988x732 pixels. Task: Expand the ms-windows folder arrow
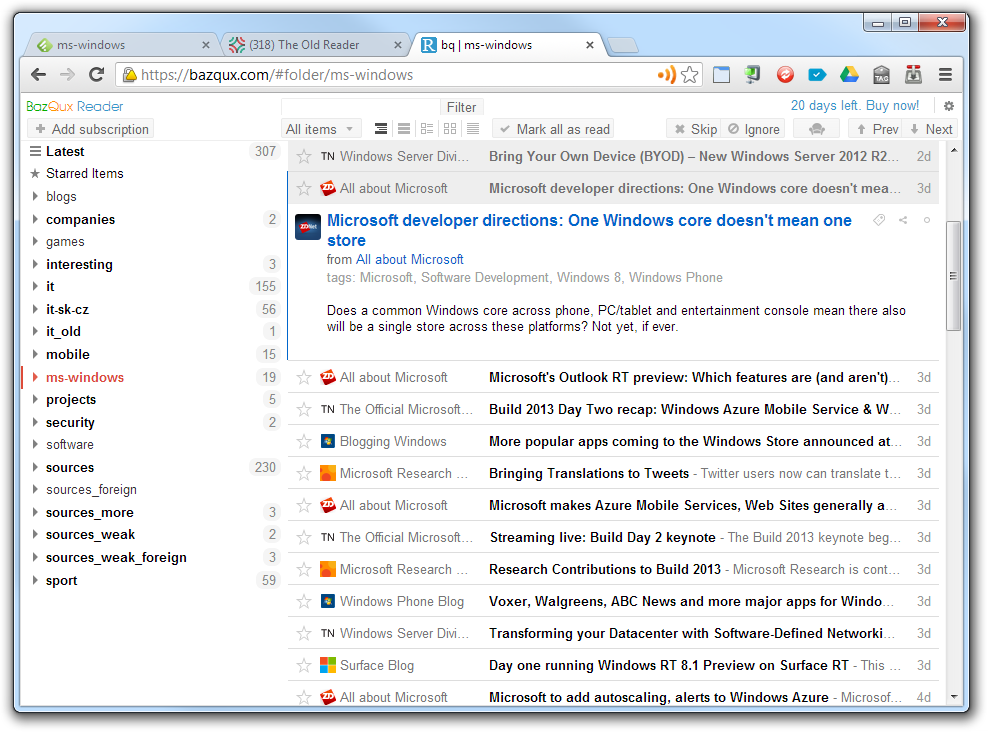click(x=35, y=377)
